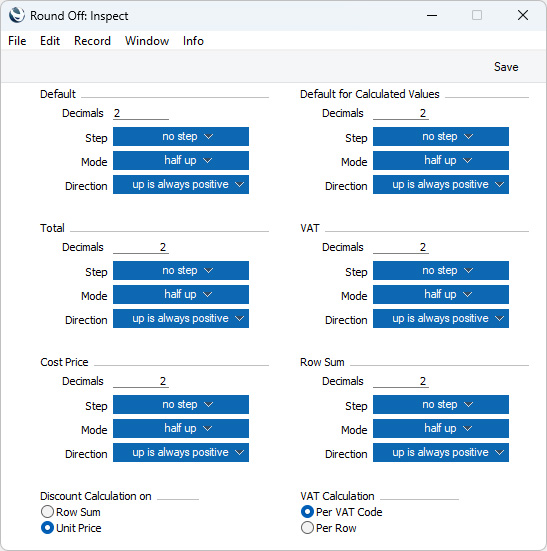
Task: Open the VAT section Direction dropdown
Action: [x=441, y=318]
